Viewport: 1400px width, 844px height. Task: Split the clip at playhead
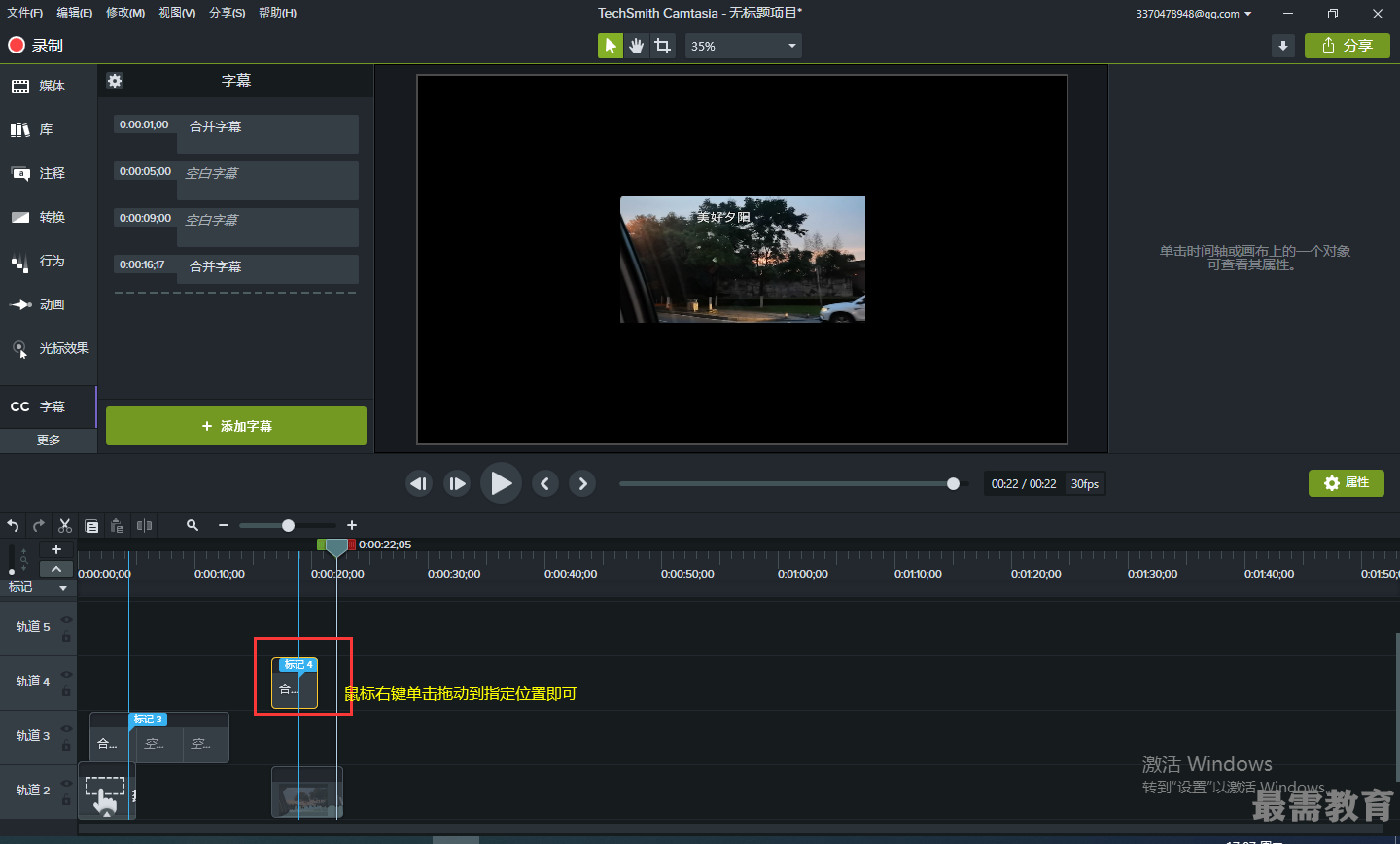coord(144,525)
